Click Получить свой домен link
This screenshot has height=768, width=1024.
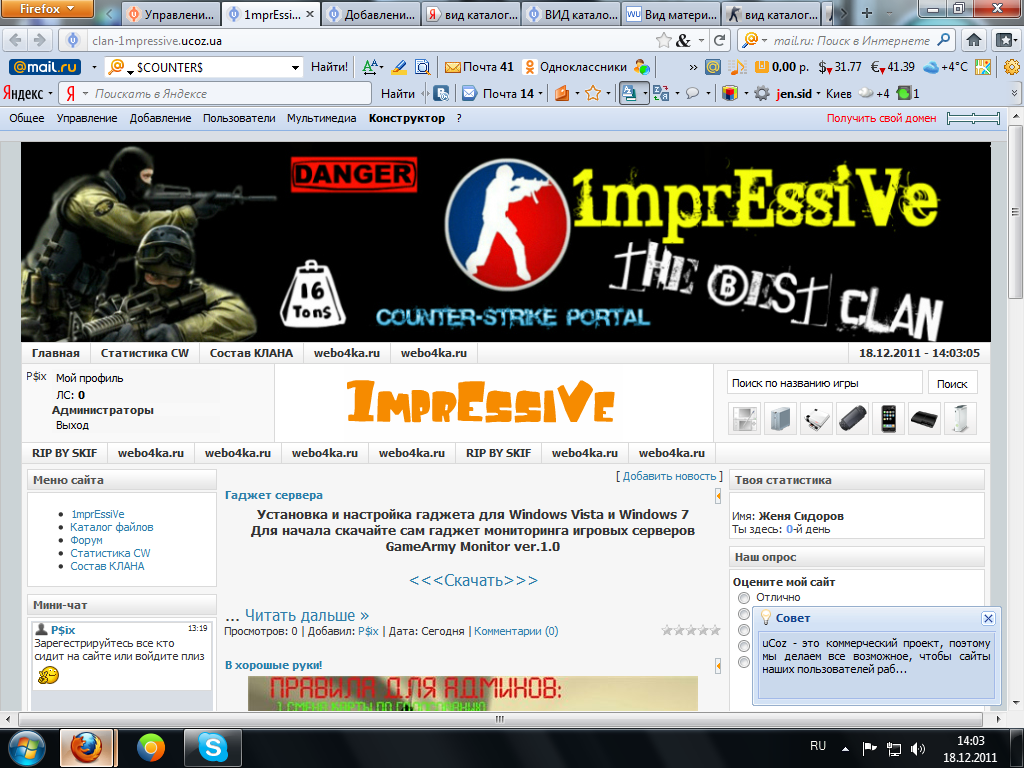(881, 118)
